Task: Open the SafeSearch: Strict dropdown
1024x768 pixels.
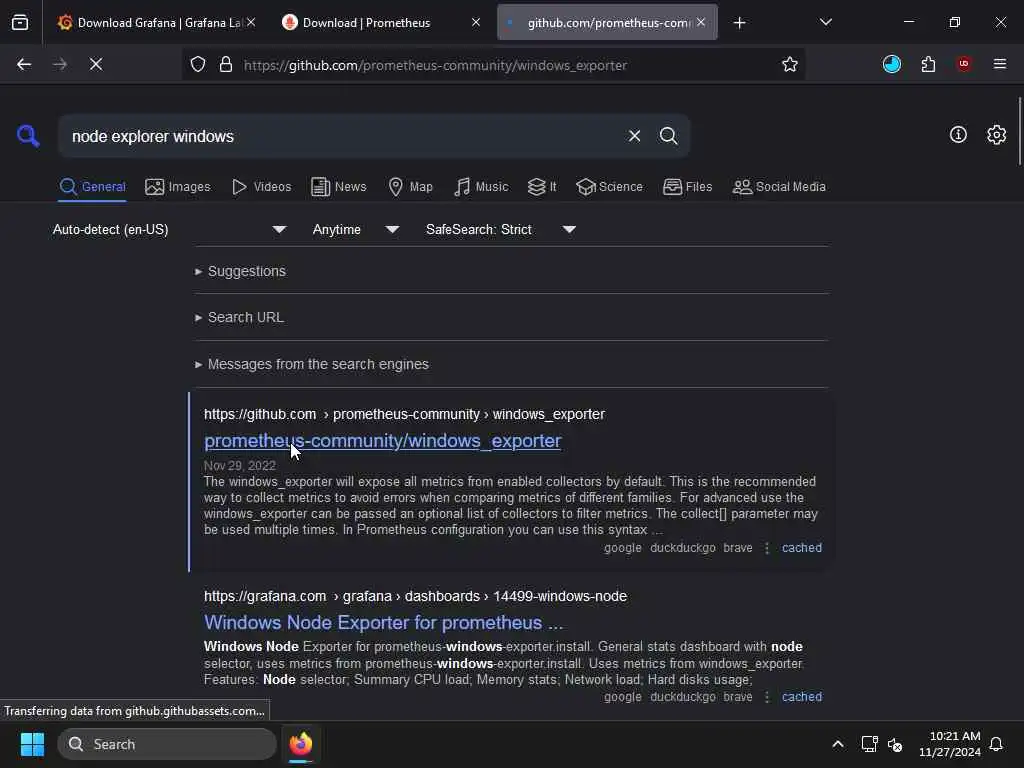Action: 500,229
